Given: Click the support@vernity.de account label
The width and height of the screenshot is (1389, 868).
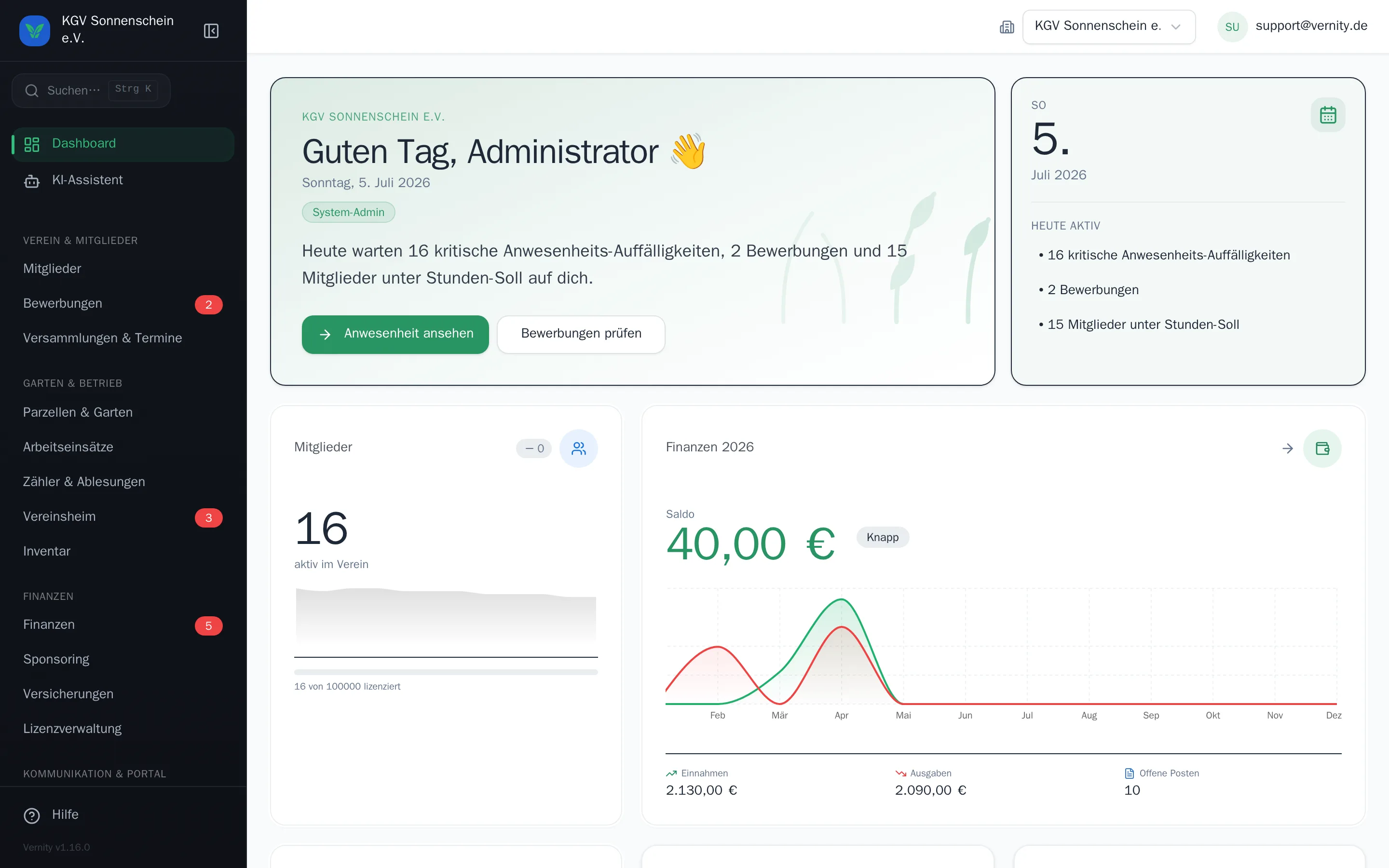Looking at the screenshot, I should coord(1311,26).
